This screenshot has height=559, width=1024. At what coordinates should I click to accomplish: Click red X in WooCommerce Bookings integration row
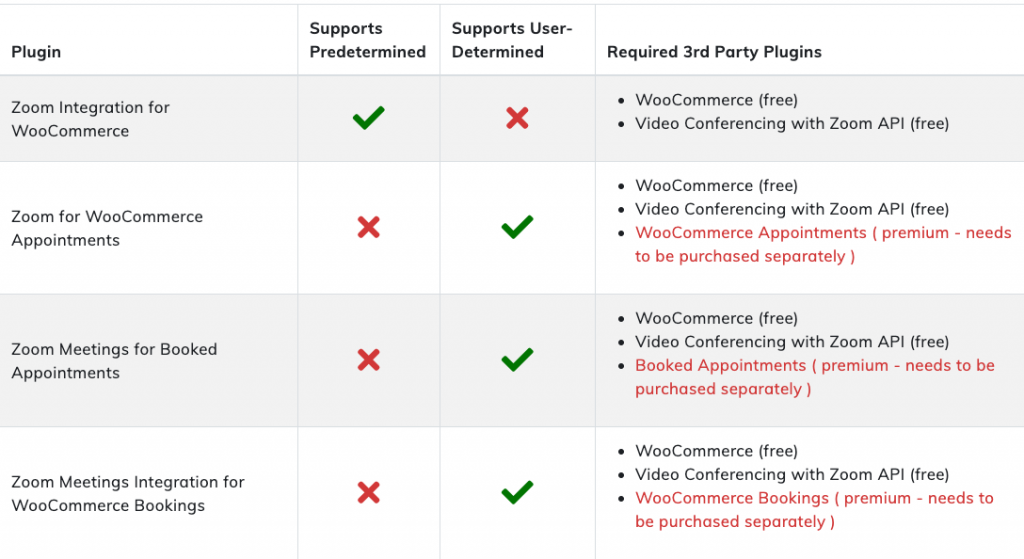point(368,492)
